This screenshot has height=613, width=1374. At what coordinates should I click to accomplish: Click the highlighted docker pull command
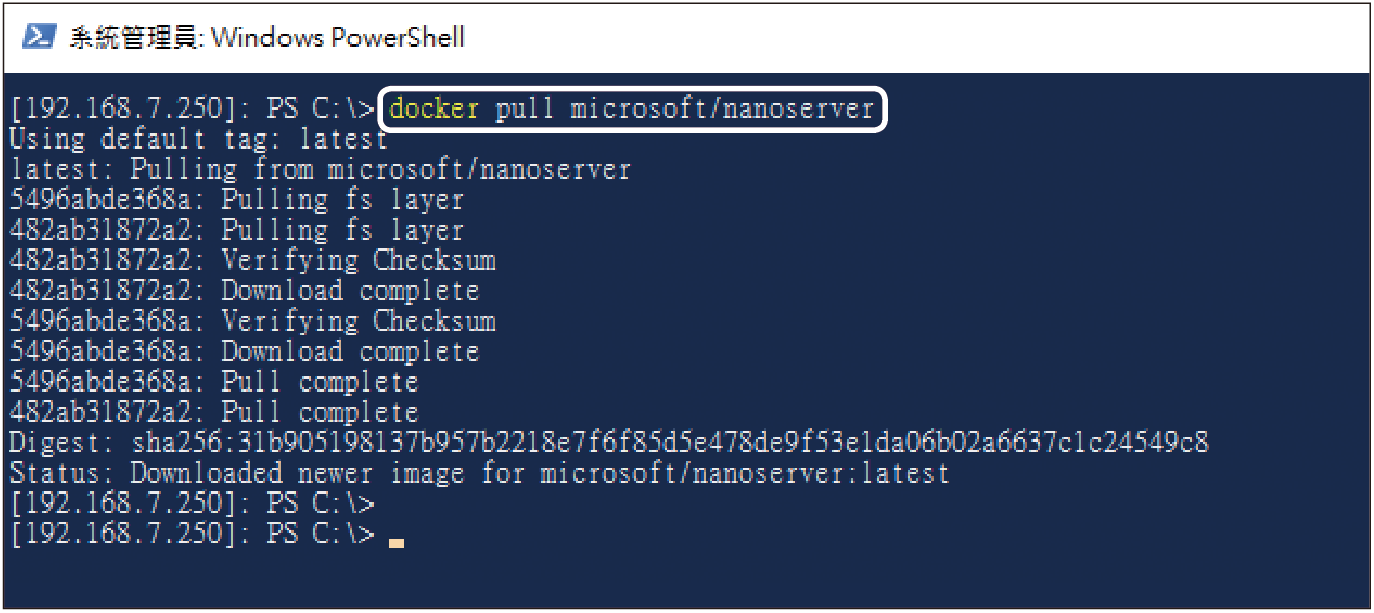pos(632,108)
